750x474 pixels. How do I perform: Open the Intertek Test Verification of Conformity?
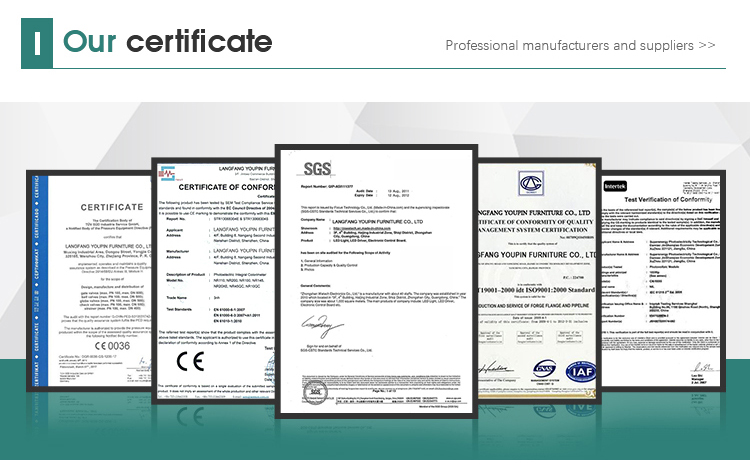pyautogui.click(x=662, y=281)
